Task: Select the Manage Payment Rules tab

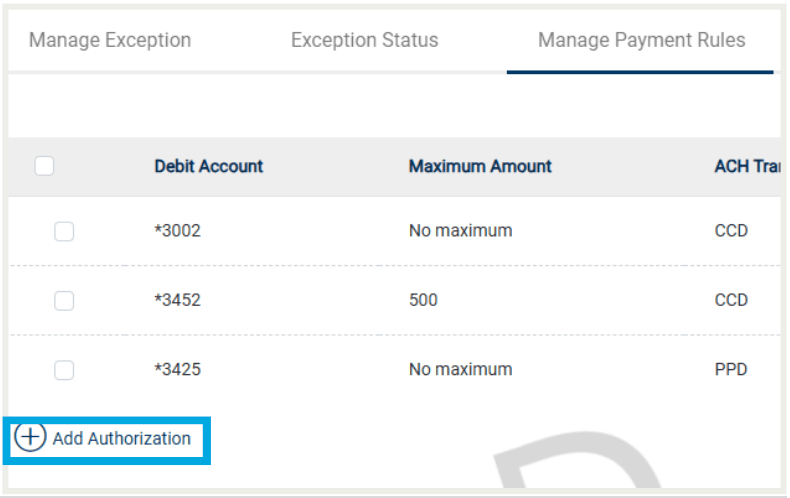Action: pyautogui.click(x=641, y=40)
